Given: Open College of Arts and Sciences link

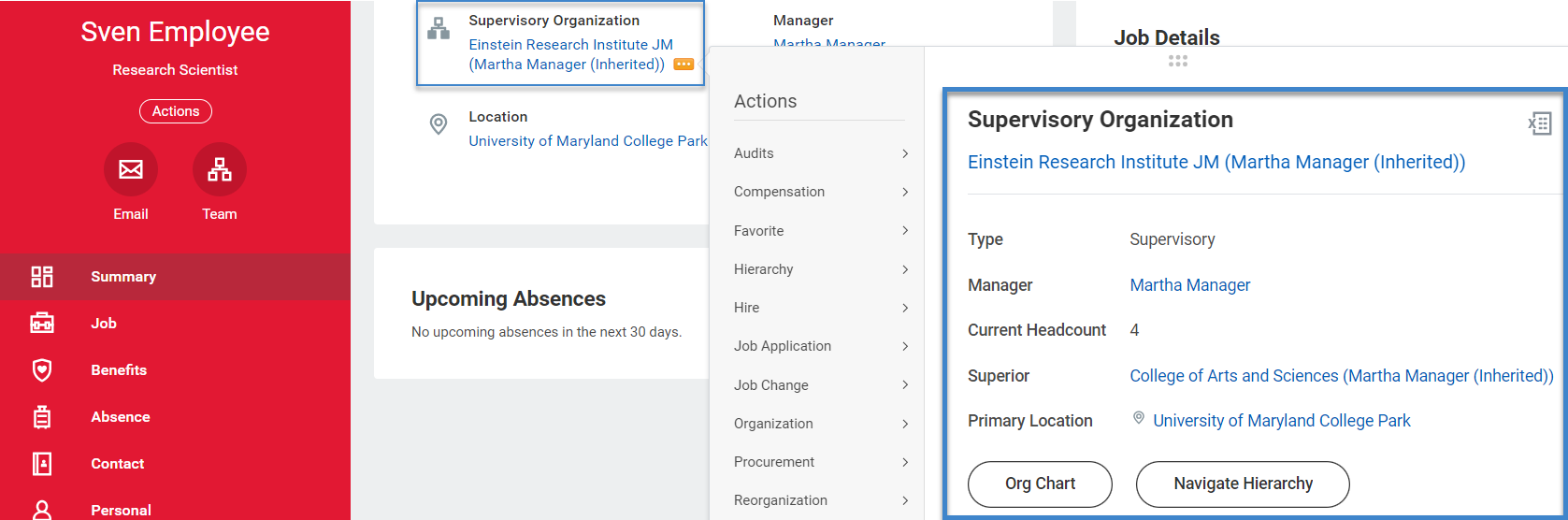Looking at the screenshot, I should 1342,376.
